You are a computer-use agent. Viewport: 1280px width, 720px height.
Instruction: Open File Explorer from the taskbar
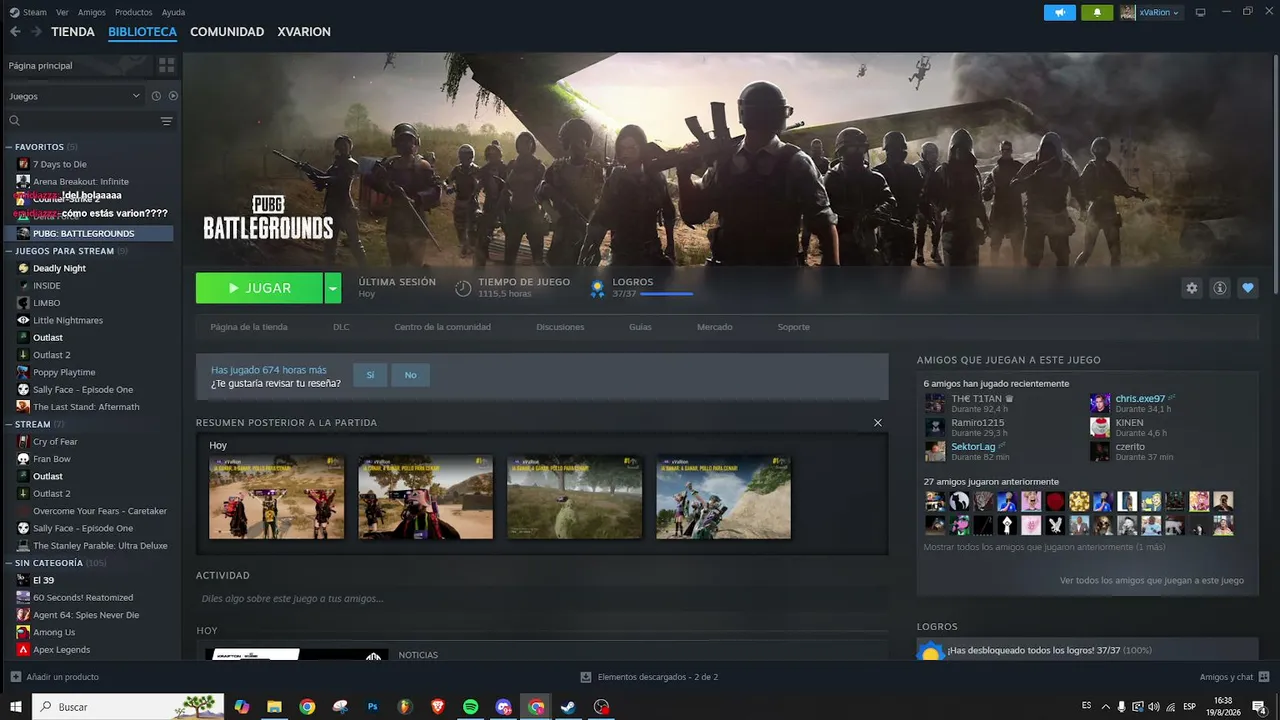click(274, 707)
